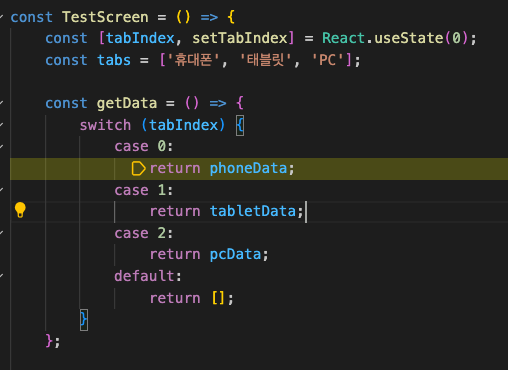Fold the case 1 block using its chevron
Screen dimensions: 508x370
click(2, 189)
